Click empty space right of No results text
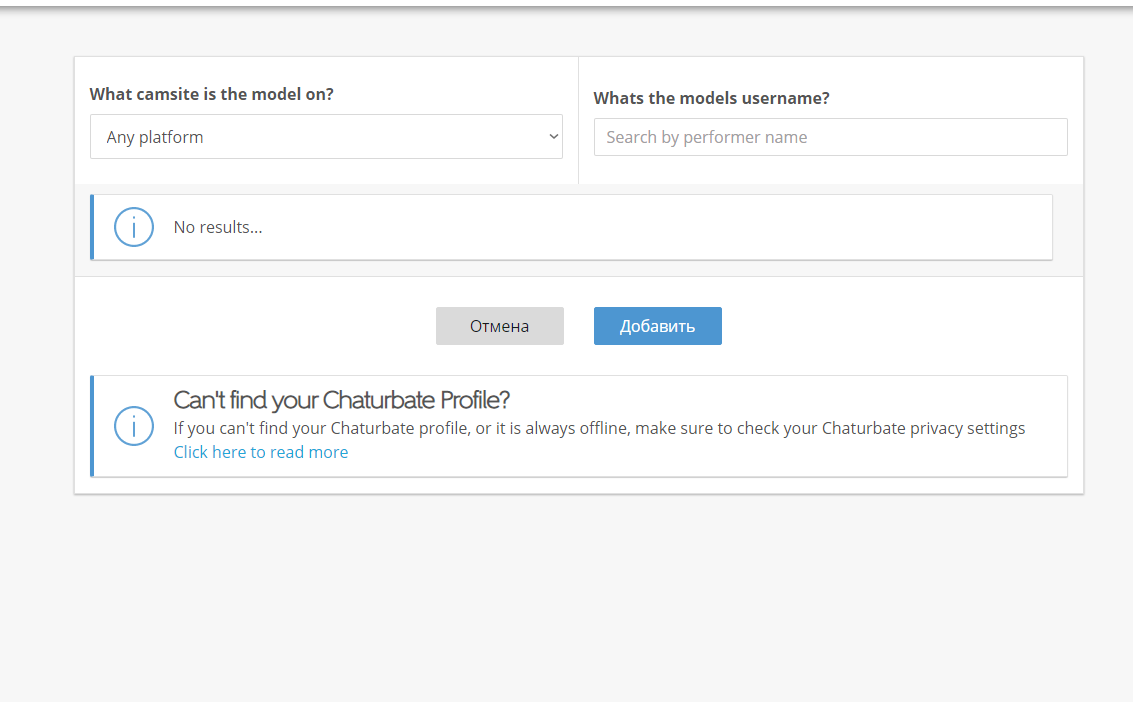Screen dimensions: 1133x702 [650, 227]
